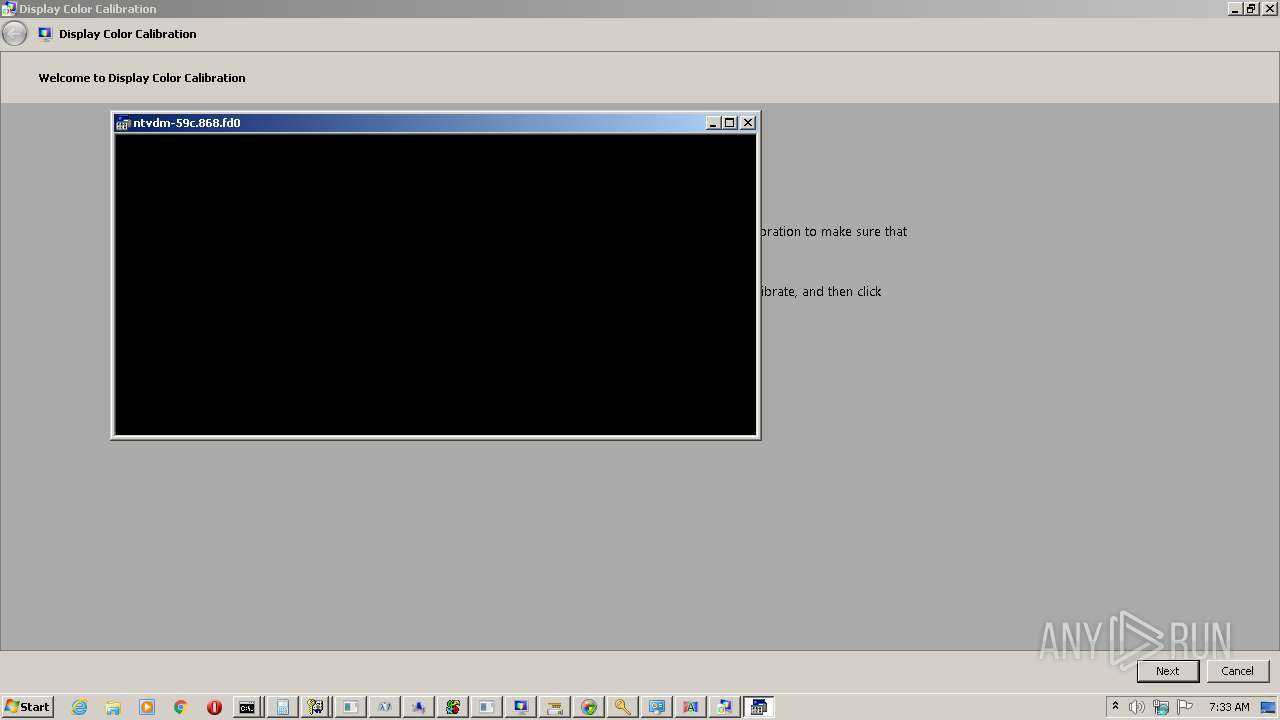Open the Magnifier taskbar icon
1280x720 pixels.
(x=622, y=707)
